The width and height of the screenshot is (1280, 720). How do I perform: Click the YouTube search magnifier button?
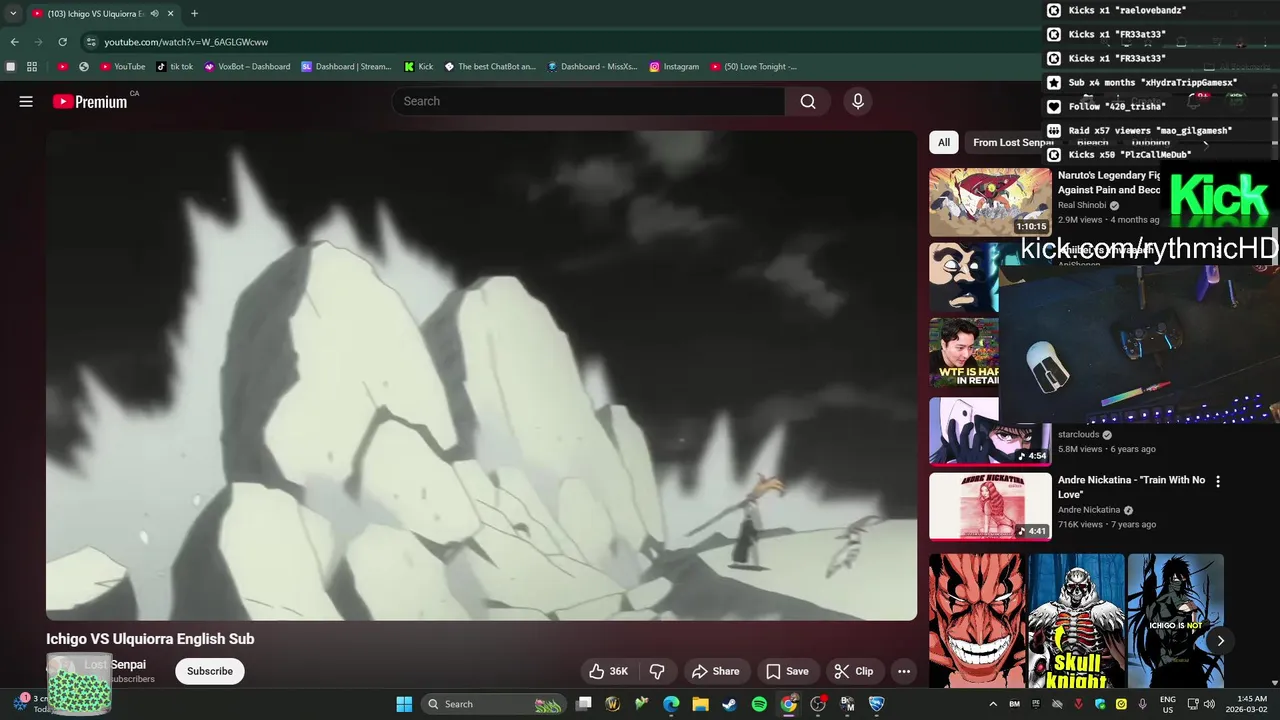(x=808, y=101)
